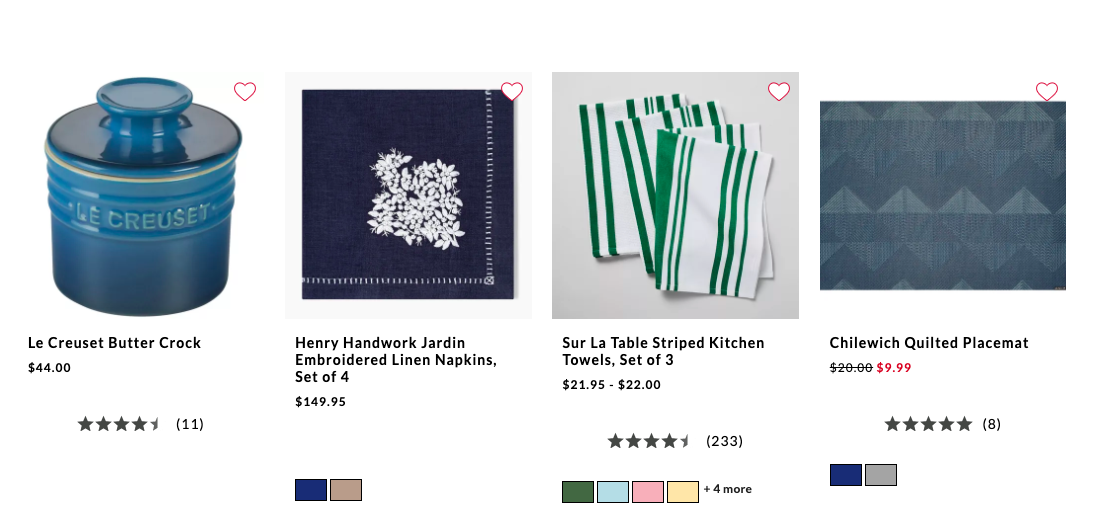Open the Le Creuset Butter Crock title link
This screenshot has height=528, width=1109.
[x=114, y=343]
